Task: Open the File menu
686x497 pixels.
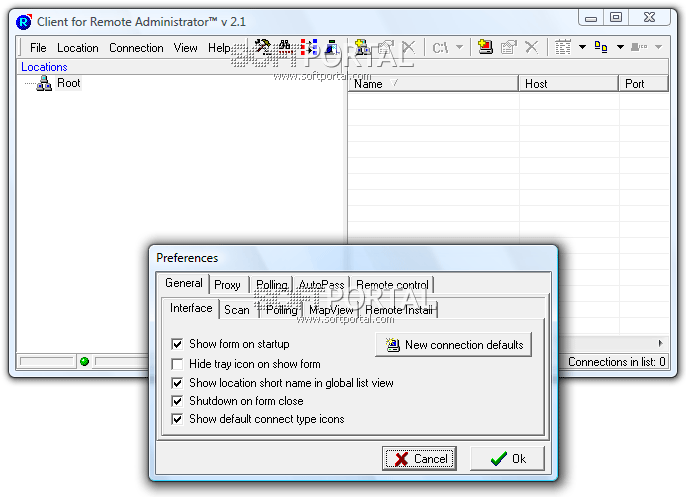Action: (x=38, y=48)
